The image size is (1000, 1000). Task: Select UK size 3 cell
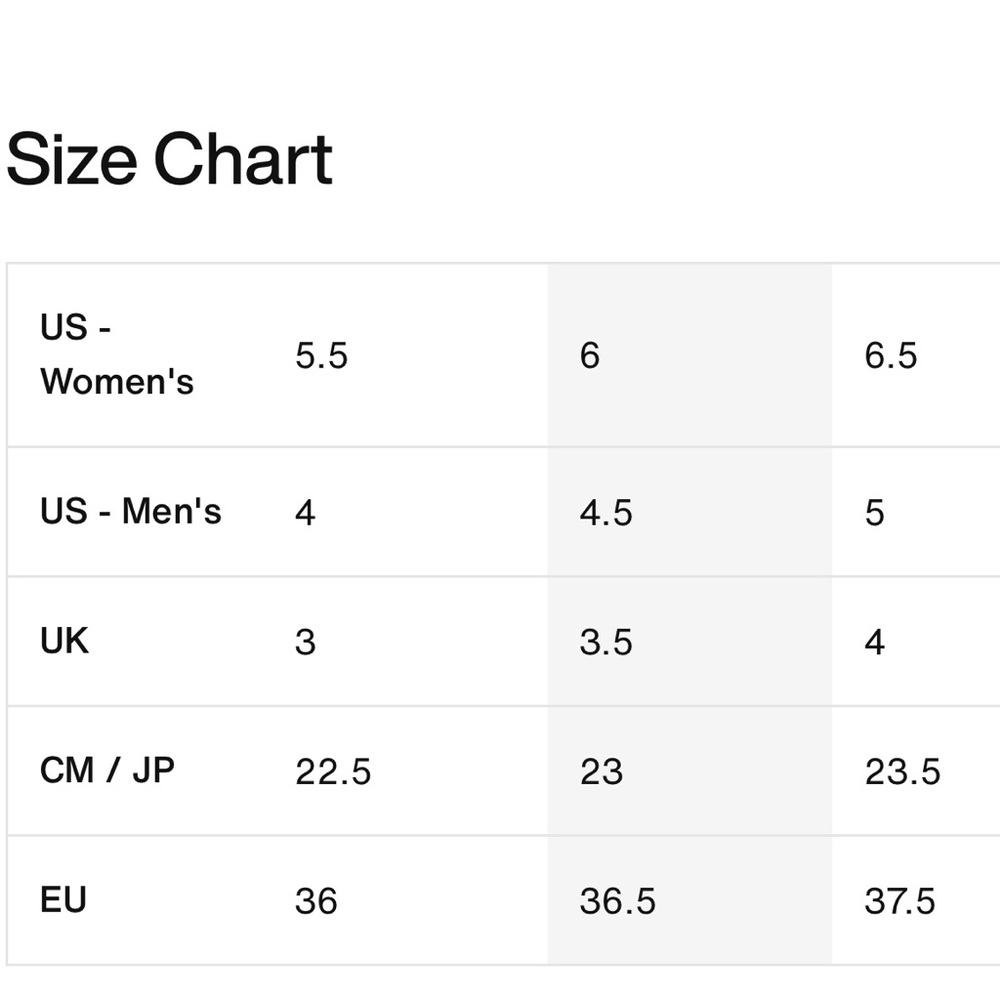click(x=305, y=642)
